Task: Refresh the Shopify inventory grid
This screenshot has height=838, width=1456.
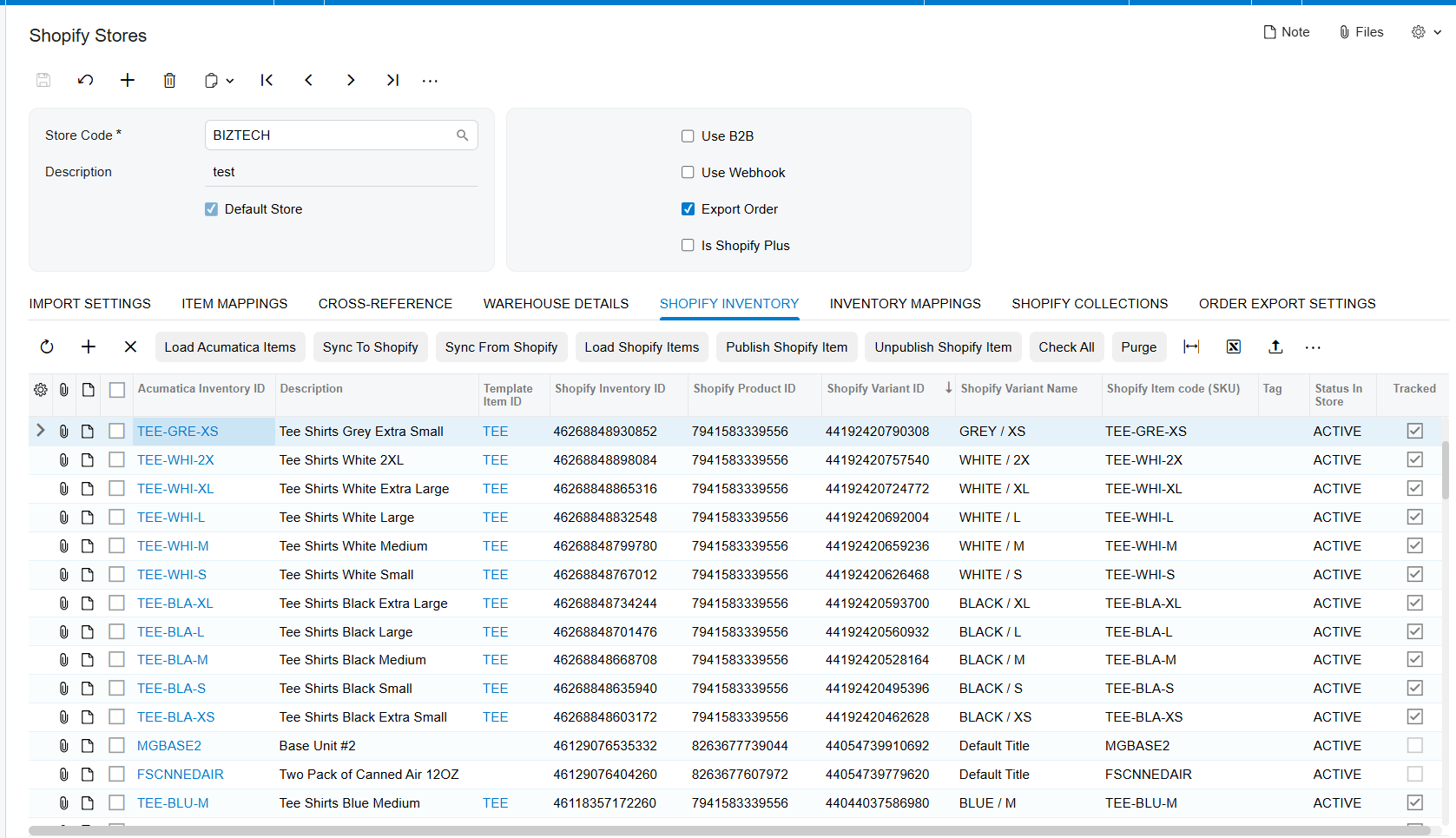Action: pos(47,347)
